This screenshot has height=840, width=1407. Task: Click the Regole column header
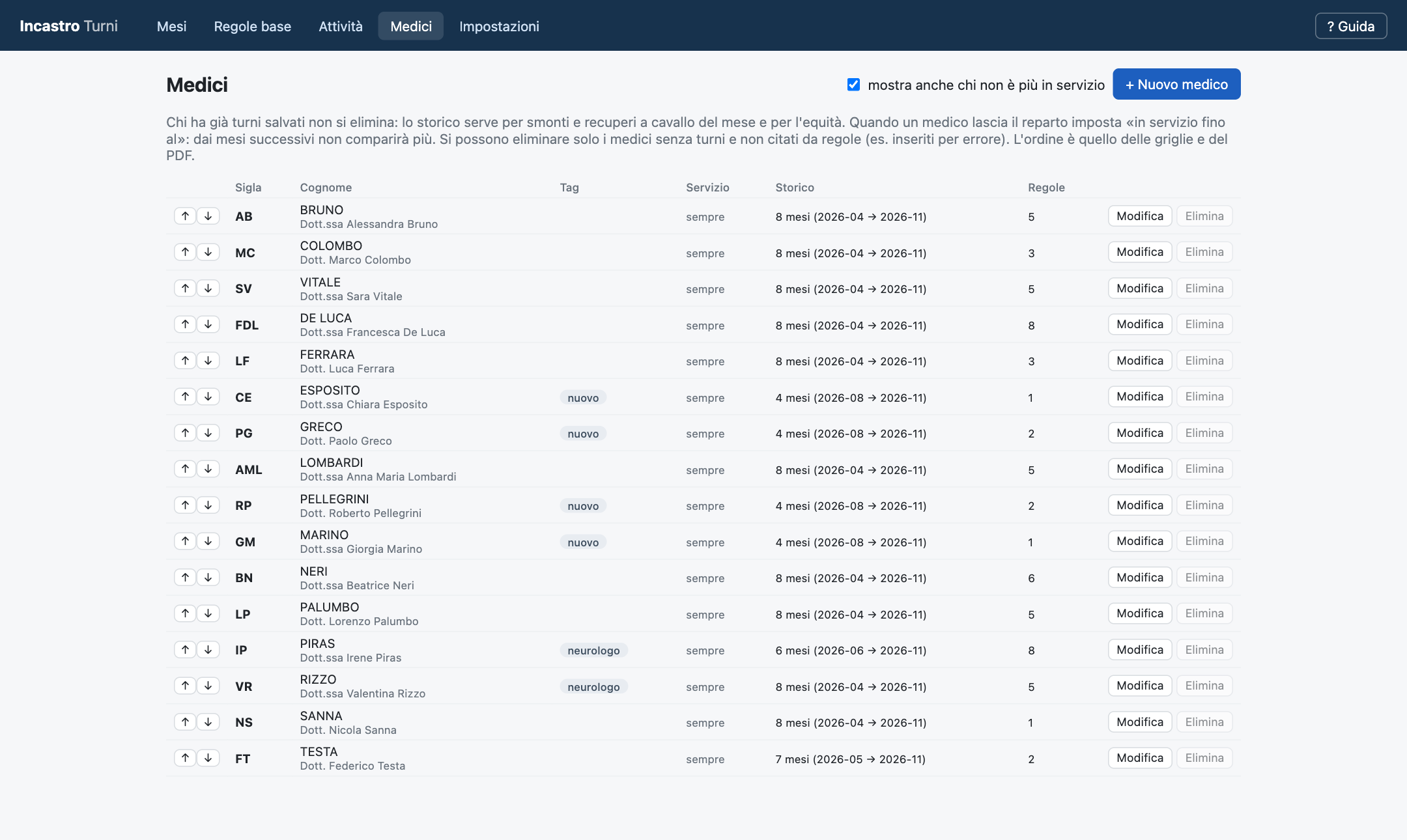1046,188
